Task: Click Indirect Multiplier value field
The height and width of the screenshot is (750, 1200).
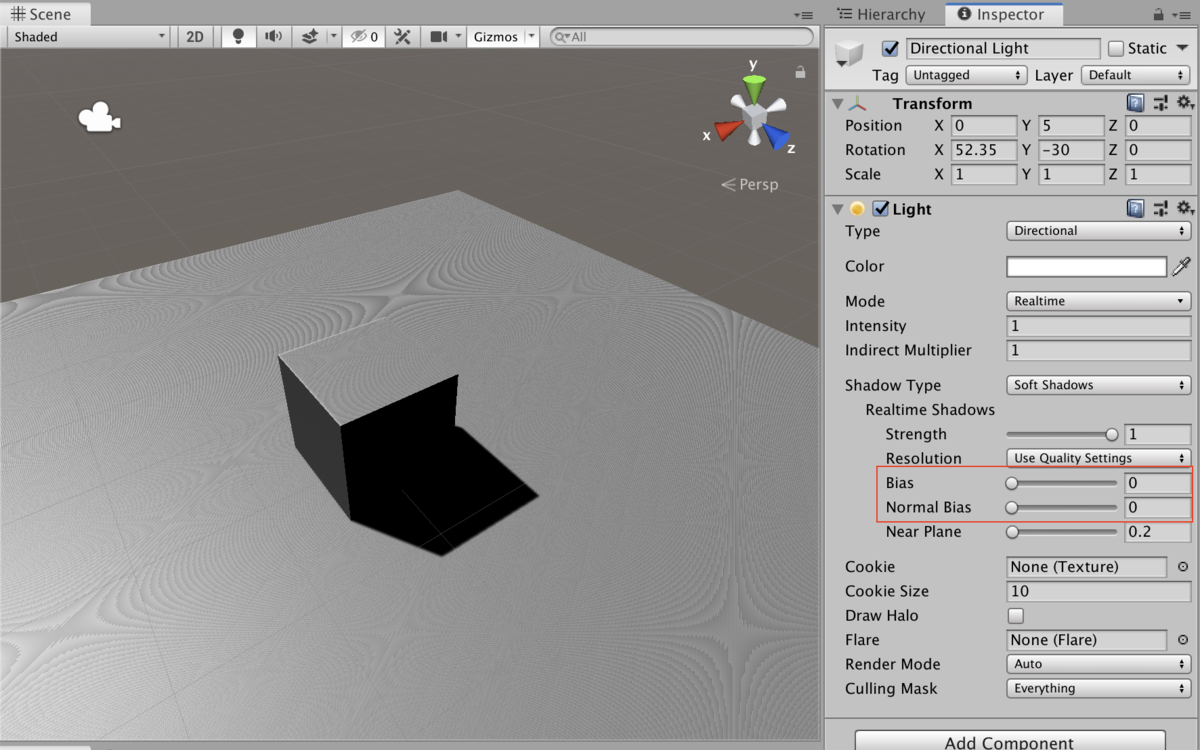Action: coord(1098,350)
